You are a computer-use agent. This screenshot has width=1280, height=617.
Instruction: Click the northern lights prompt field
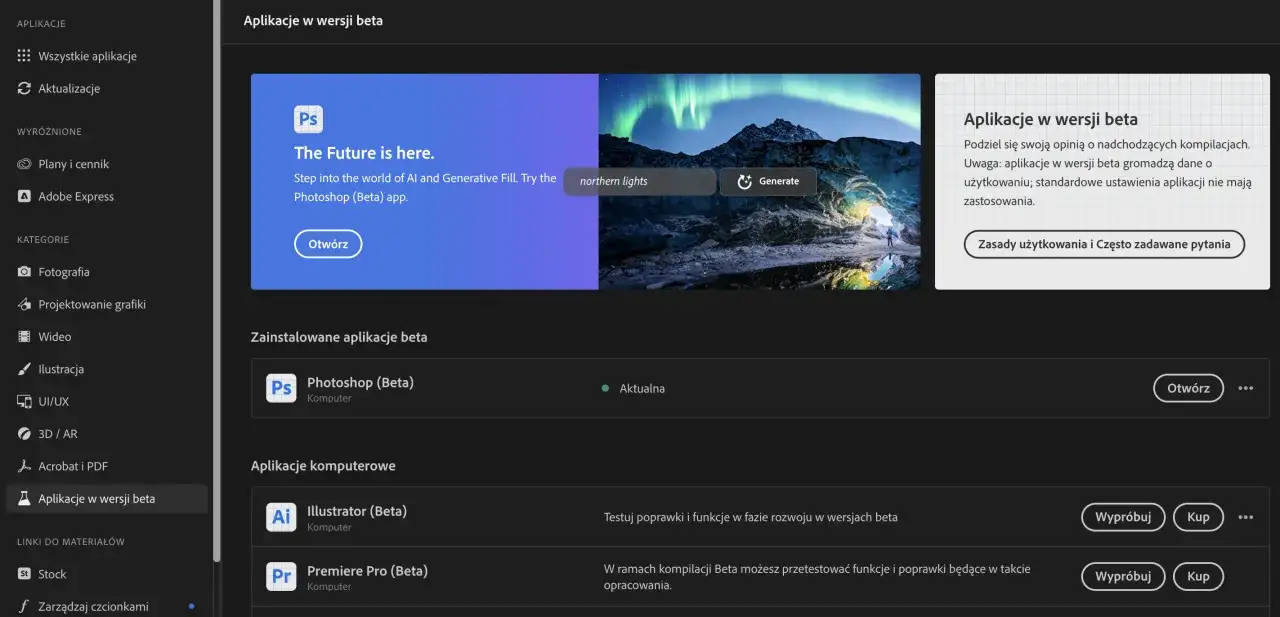click(639, 182)
